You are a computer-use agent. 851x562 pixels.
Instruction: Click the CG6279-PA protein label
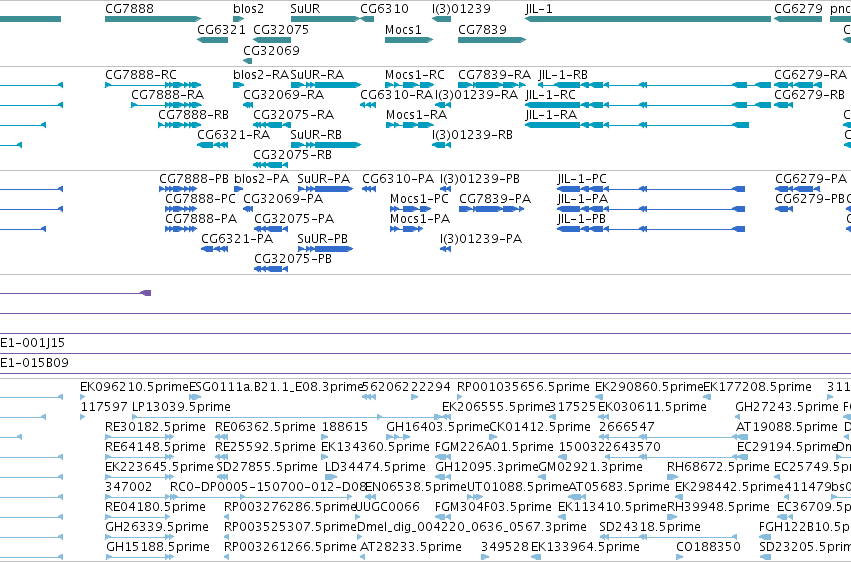pyautogui.click(x=811, y=178)
